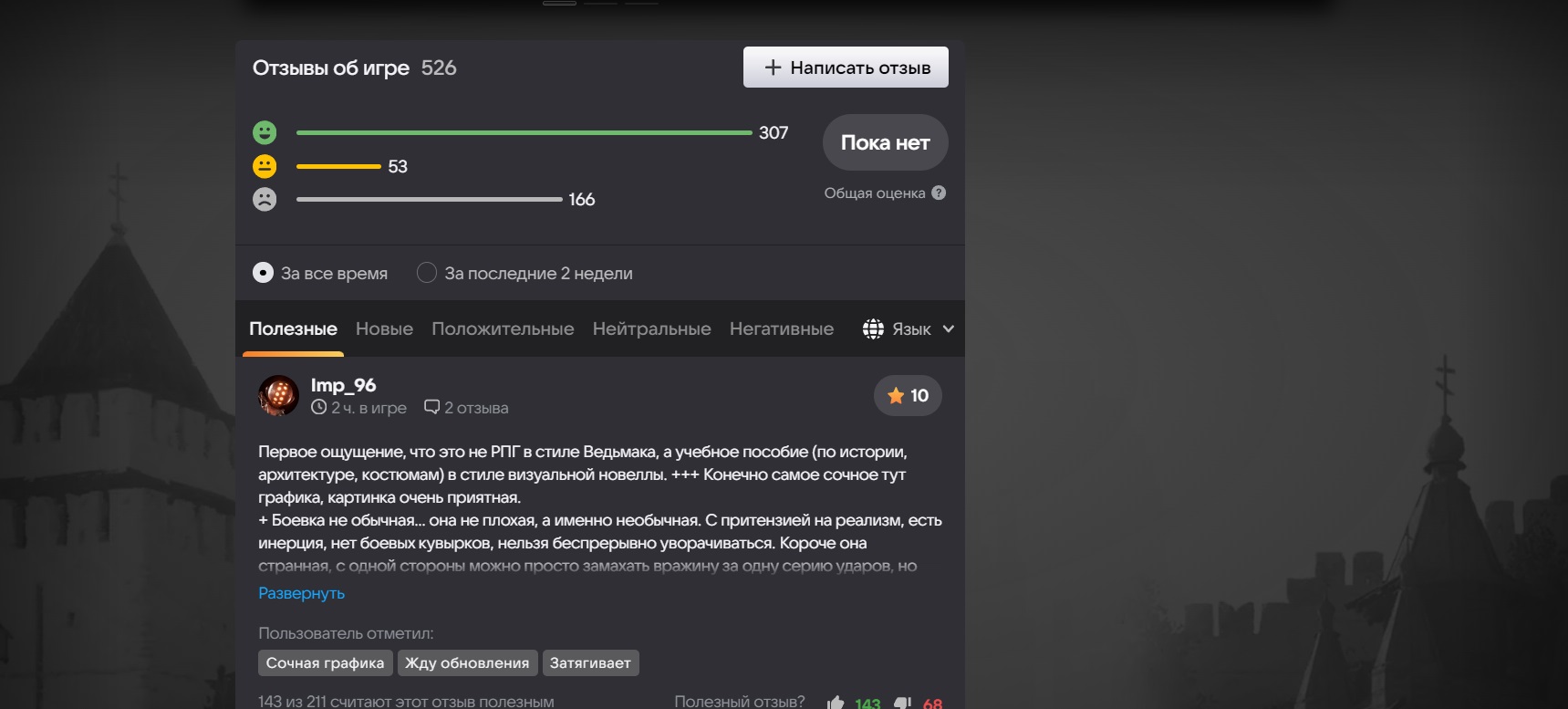Image resolution: width=1568 pixels, height=709 pixels.
Task: Click the total review count 526
Action: [439, 68]
